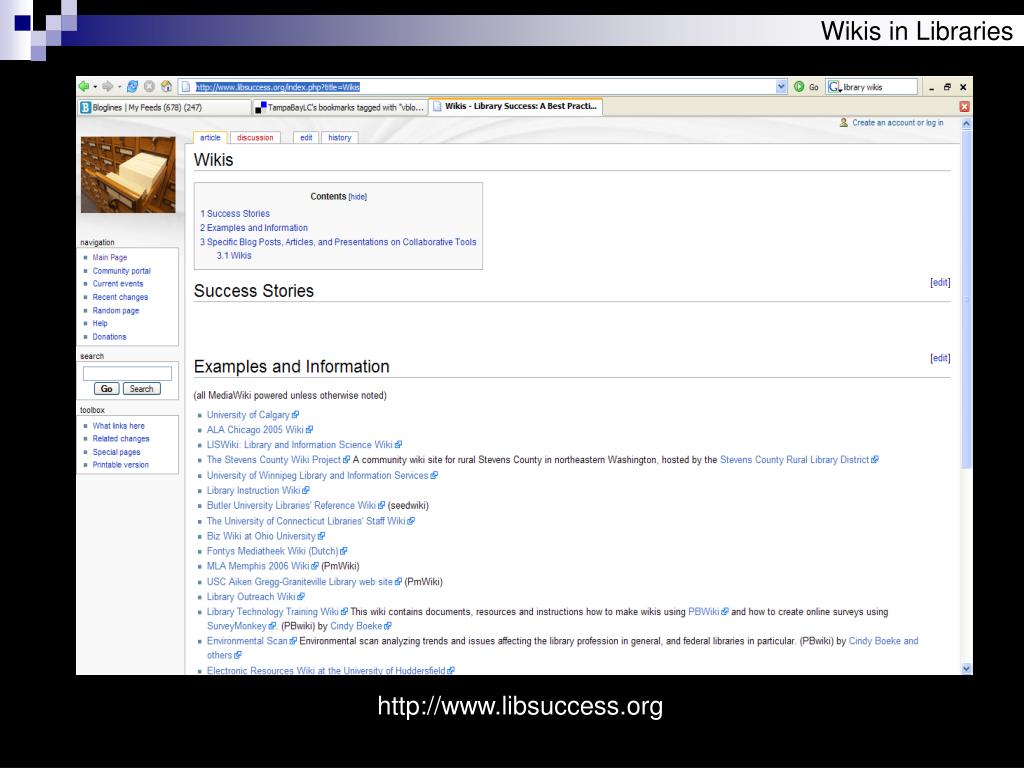Go to browser Home page icon
This screenshot has height=768, width=1024.
166,87
